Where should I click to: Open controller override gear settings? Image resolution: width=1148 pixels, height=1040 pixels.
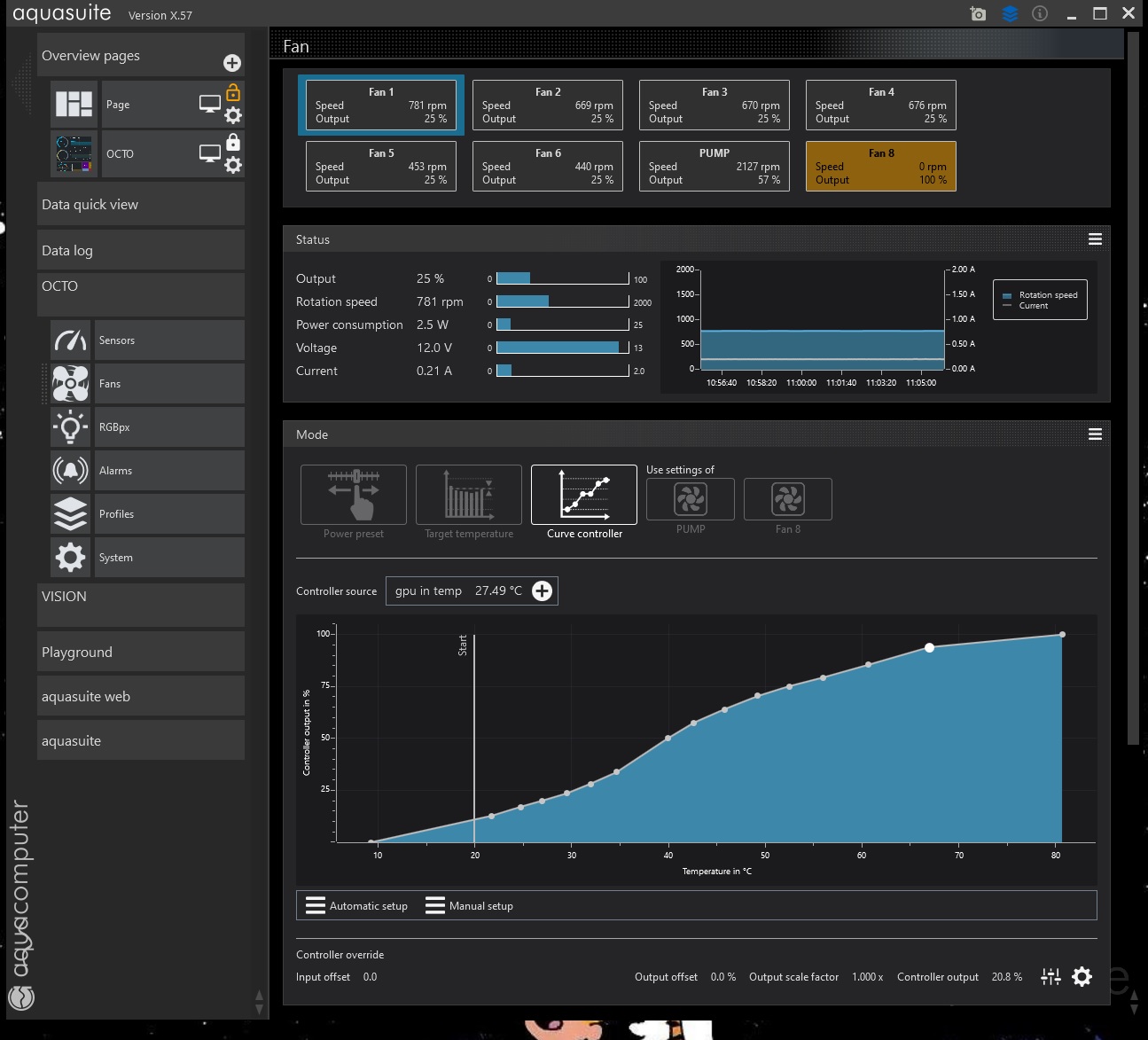pyautogui.click(x=1082, y=977)
